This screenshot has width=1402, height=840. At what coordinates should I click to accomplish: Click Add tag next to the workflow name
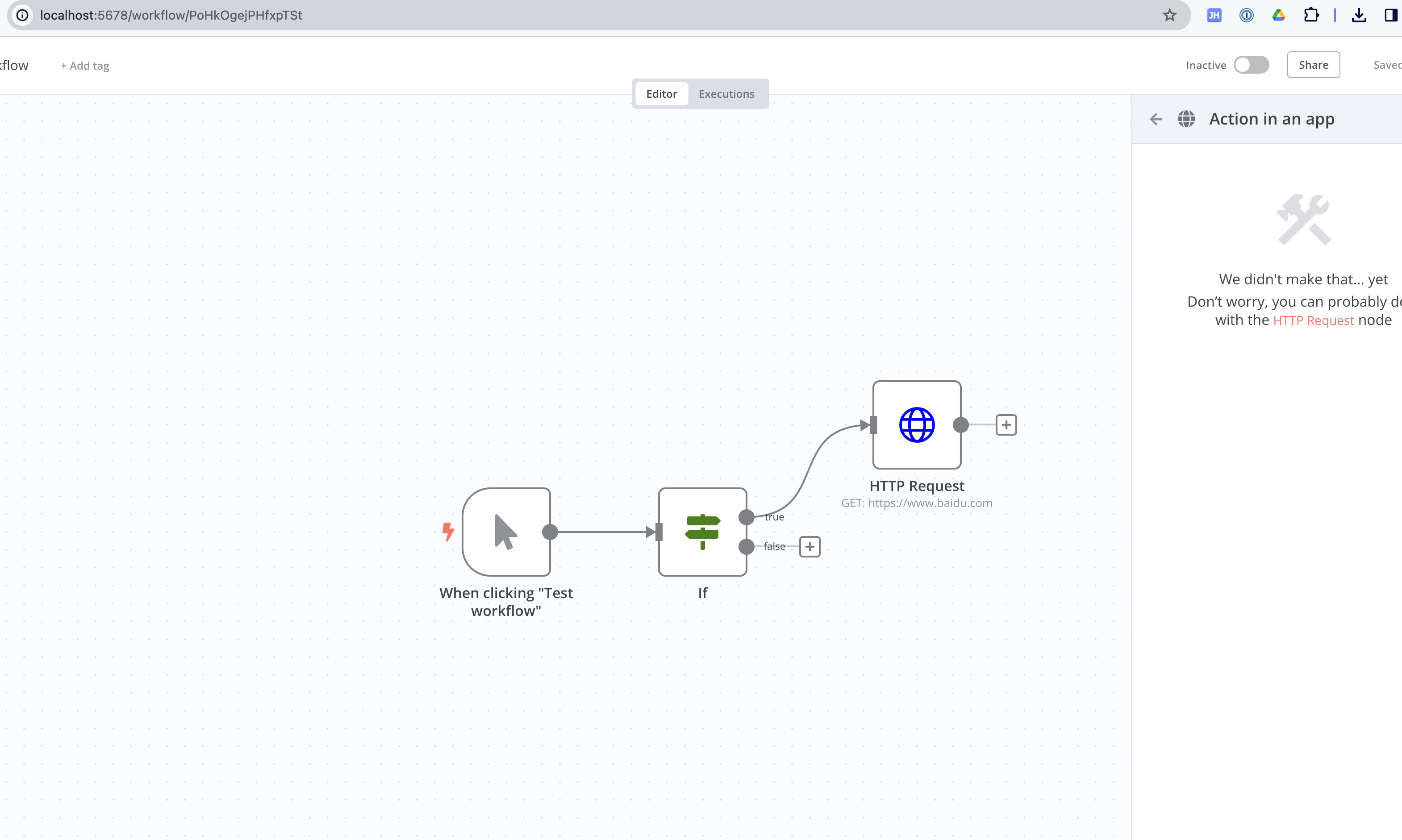click(x=84, y=66)
